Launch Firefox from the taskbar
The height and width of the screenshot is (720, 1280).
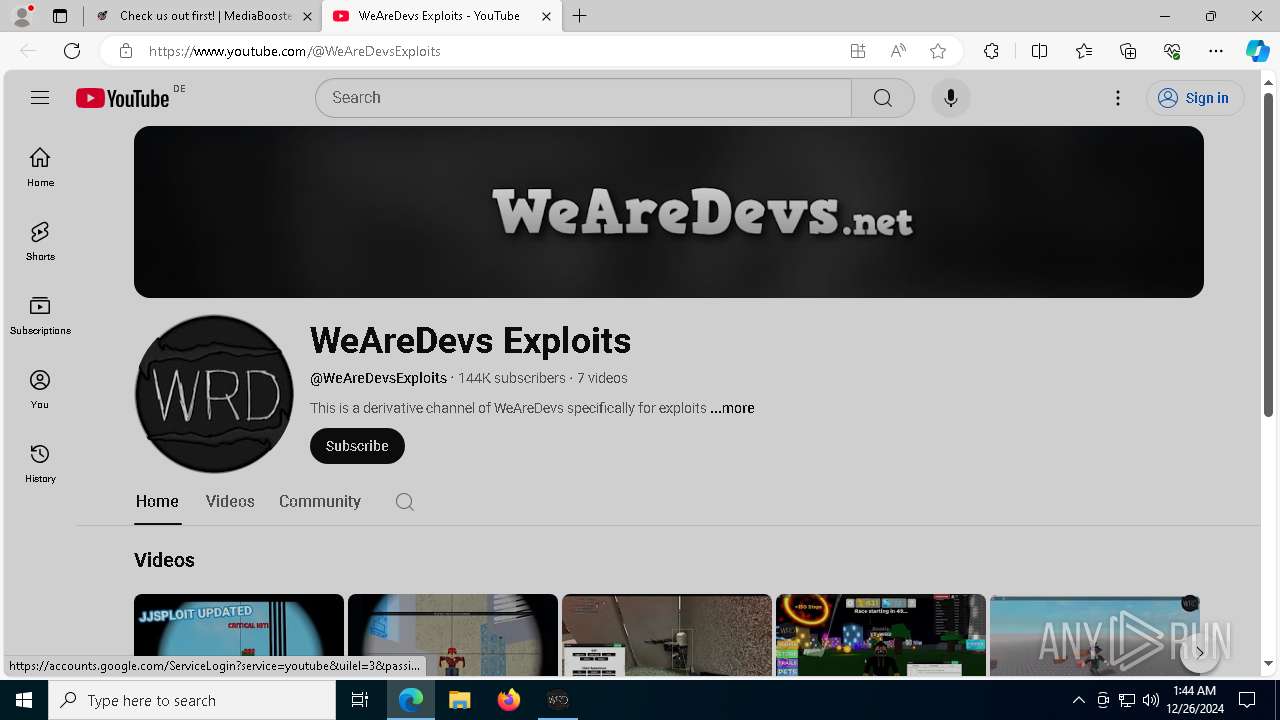pos(509,700)
